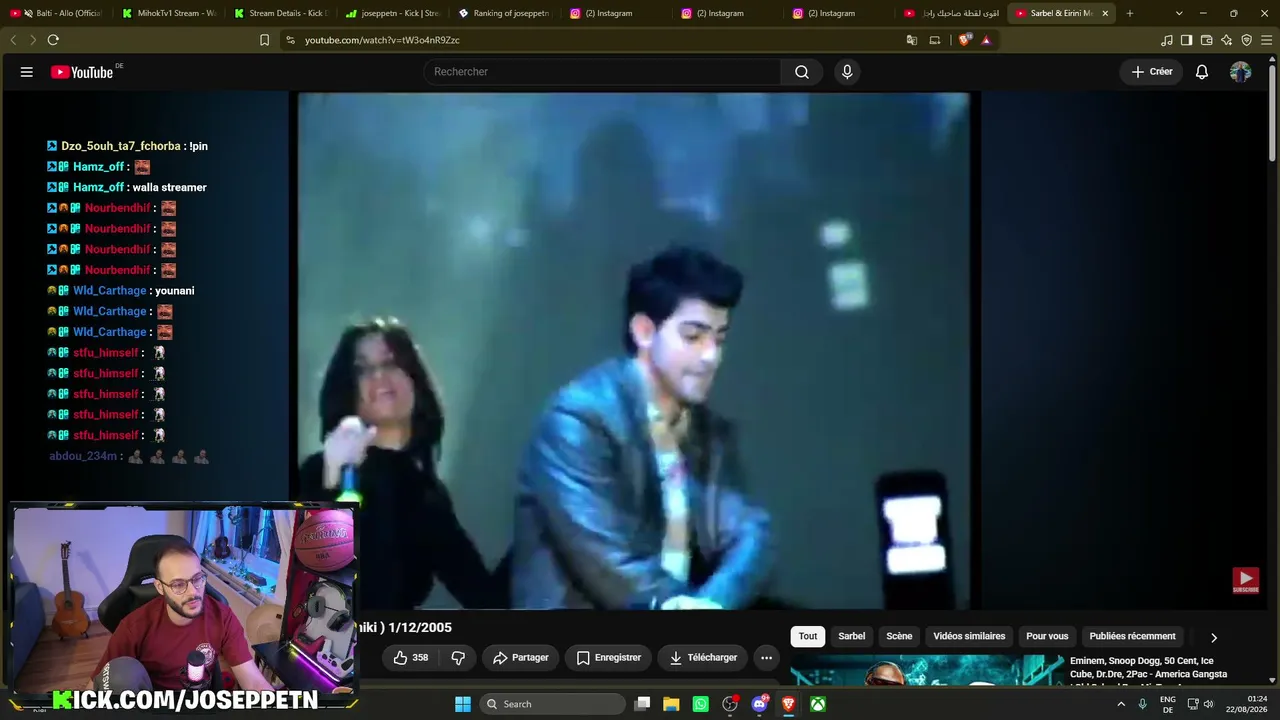Viewport: 1280px width, 720px height.
Task: Open the Xbox app from the taskbar
Action: (818, 704)
